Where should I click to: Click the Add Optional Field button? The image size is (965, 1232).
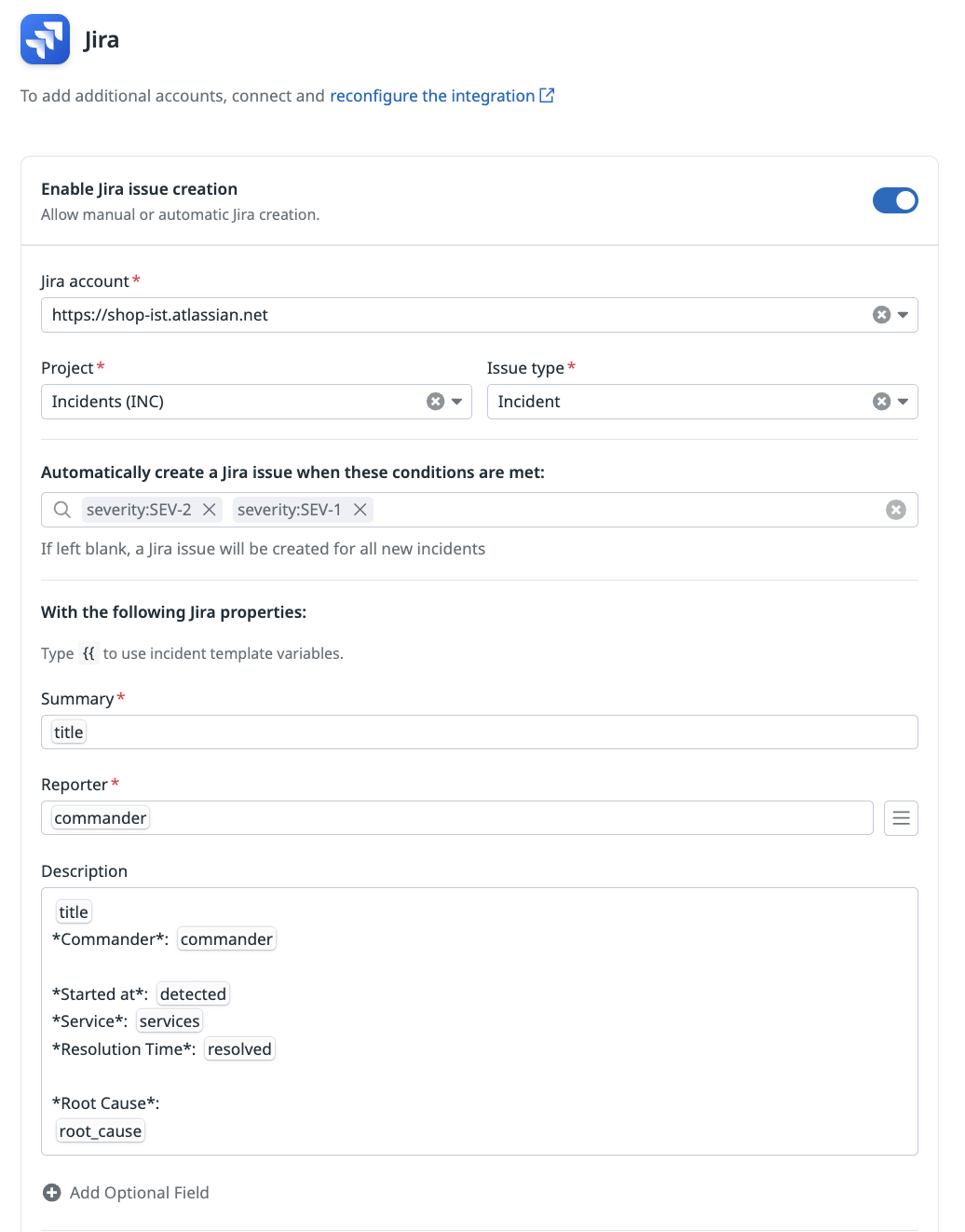pos(139,1193)
